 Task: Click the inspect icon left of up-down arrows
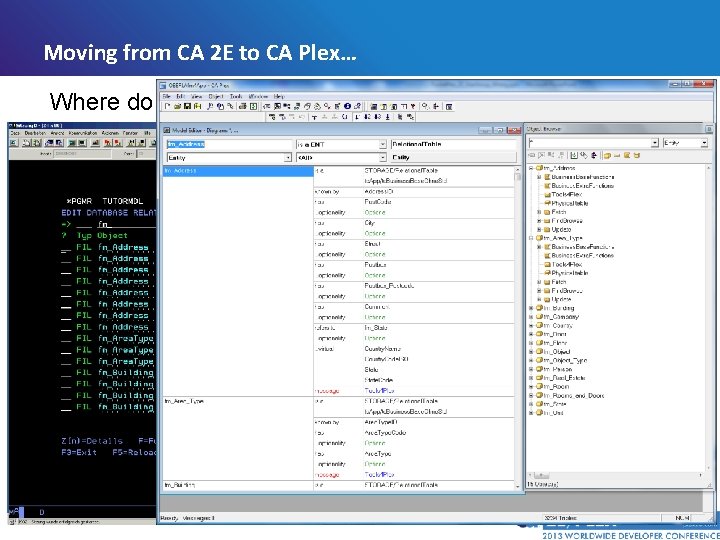[x=584, y=156]
